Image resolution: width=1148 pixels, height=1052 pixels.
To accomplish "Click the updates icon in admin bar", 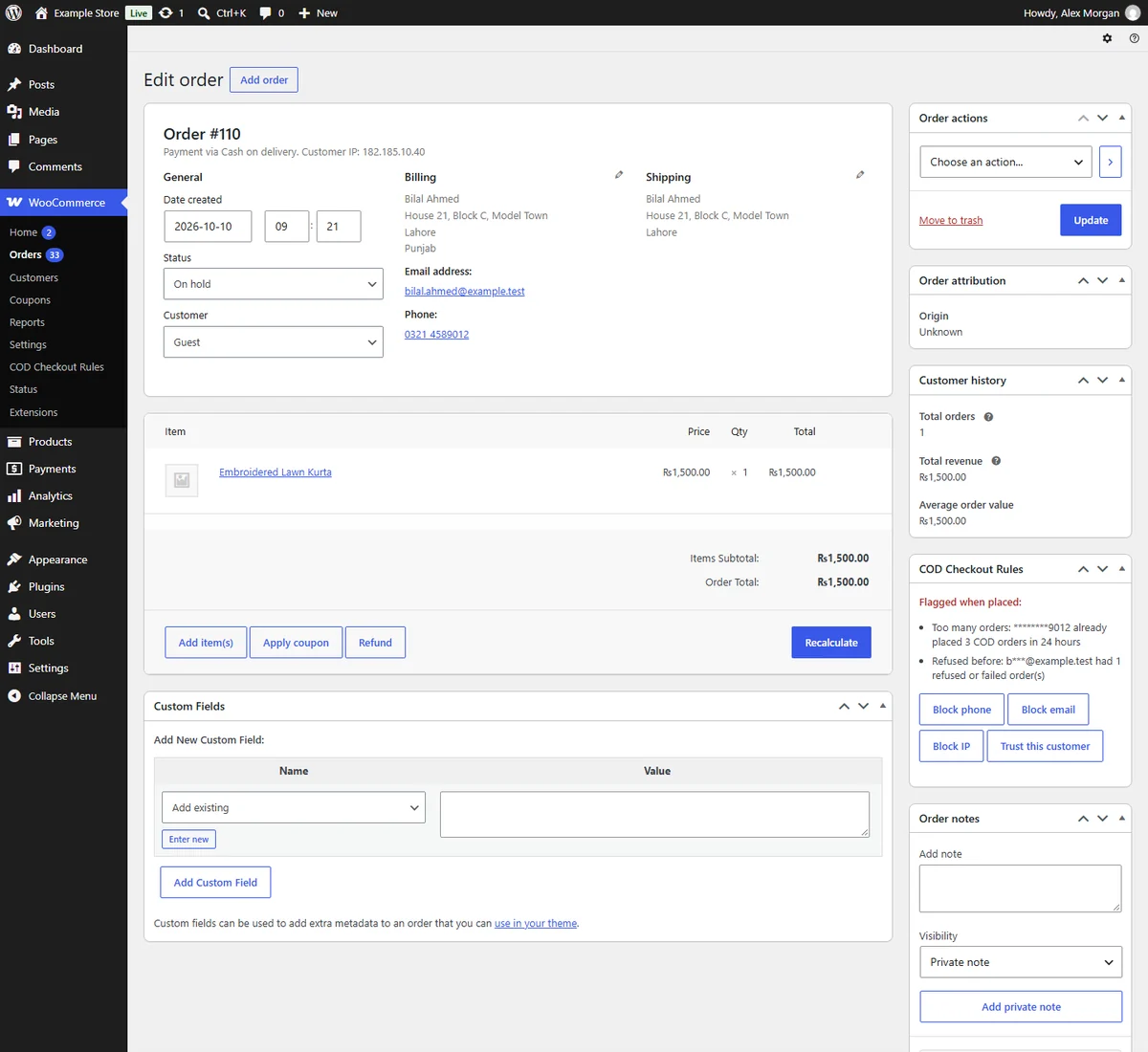I will coord(166,12).
